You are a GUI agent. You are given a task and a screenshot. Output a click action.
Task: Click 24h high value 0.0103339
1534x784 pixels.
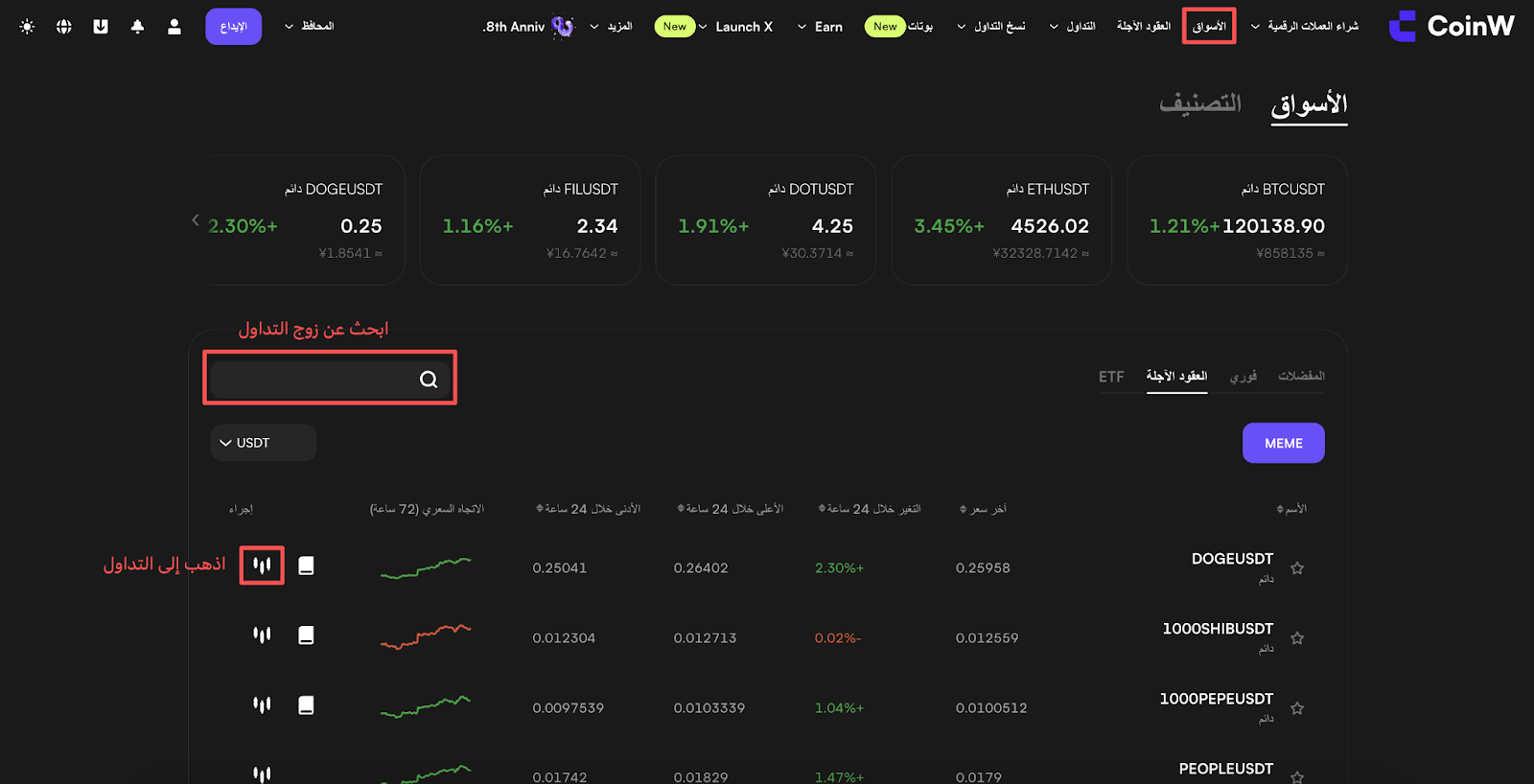pyautogui.click(x=709, y=708)
